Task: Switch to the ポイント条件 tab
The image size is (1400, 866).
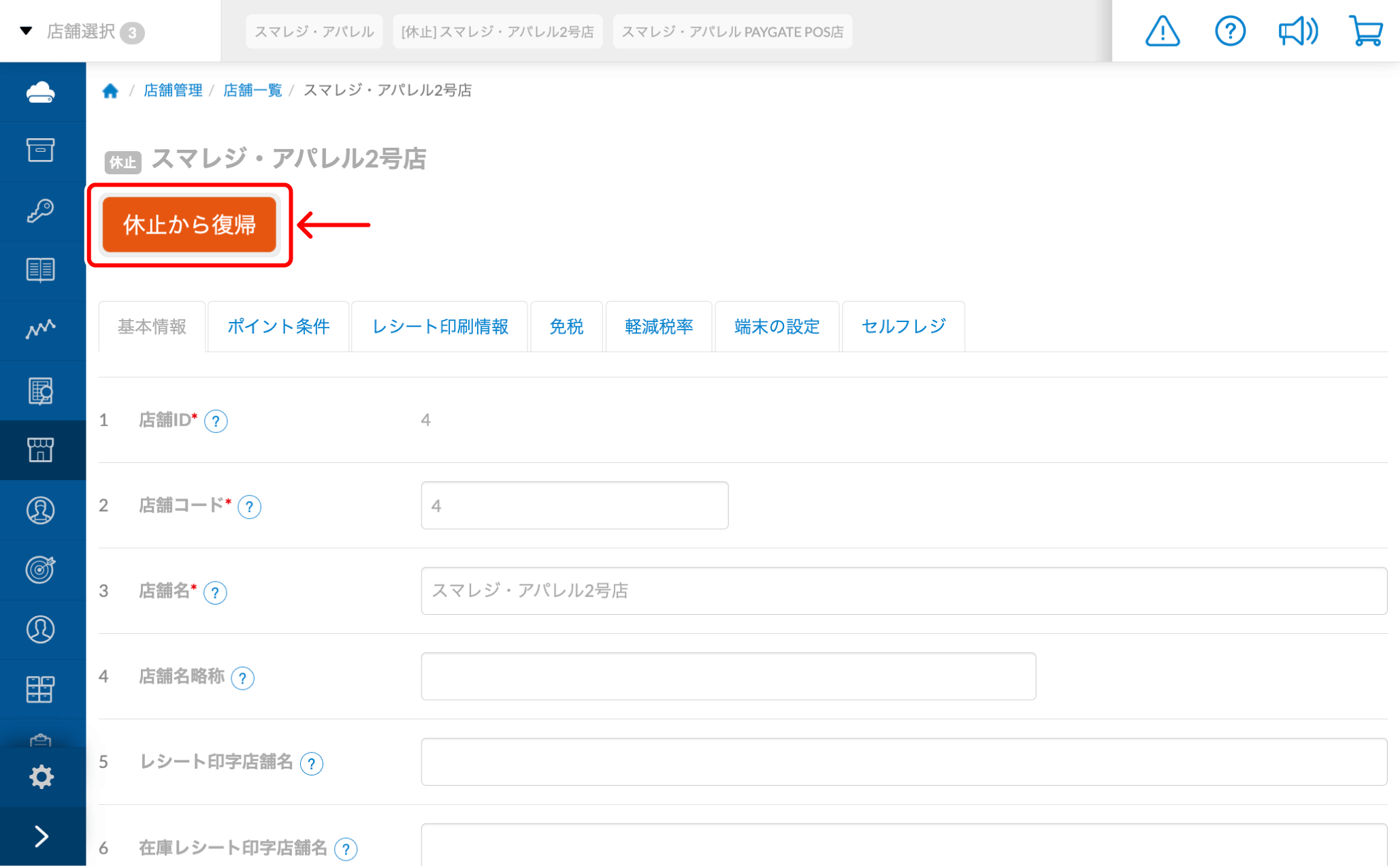Action: 278,327
